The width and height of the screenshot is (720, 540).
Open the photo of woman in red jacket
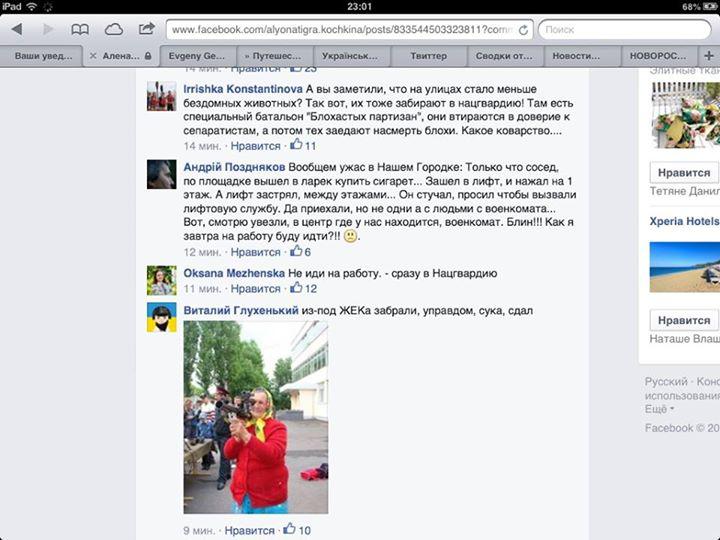(256, 417)
